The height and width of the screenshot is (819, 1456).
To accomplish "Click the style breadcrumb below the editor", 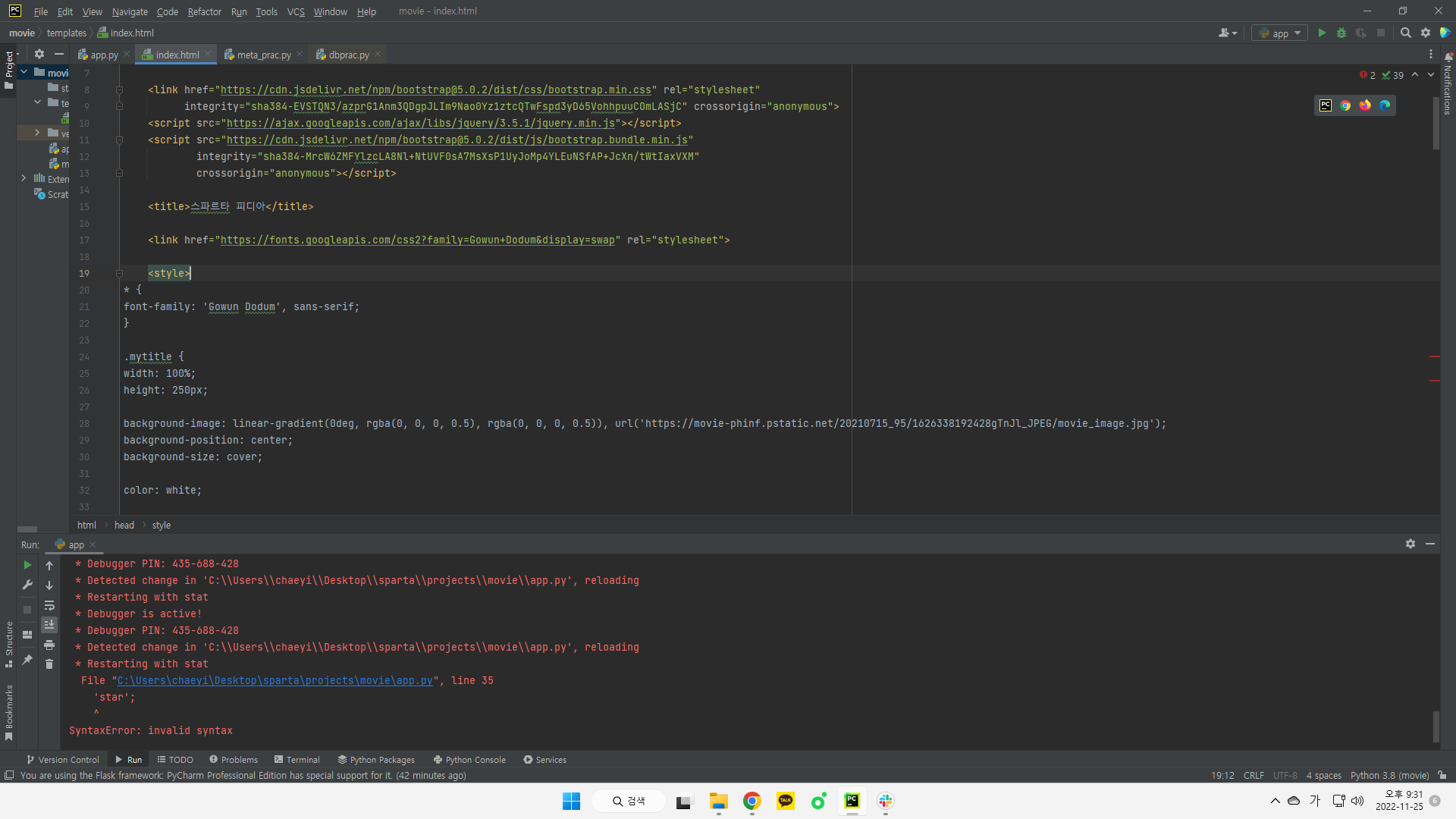I will coord(162,525).
